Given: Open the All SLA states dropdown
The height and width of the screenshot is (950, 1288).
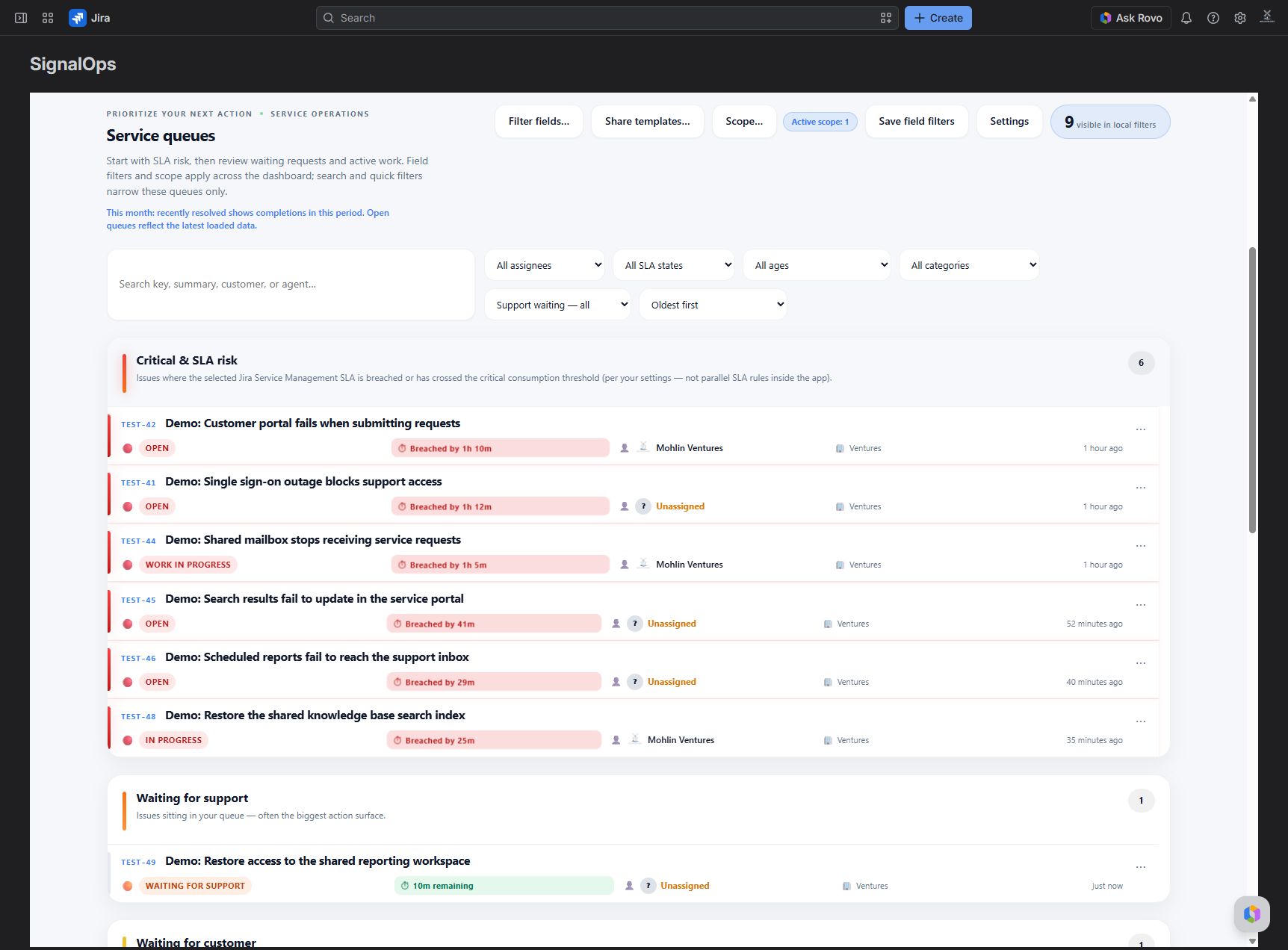Looking at the screenshot, I should [x=674, y=265].
